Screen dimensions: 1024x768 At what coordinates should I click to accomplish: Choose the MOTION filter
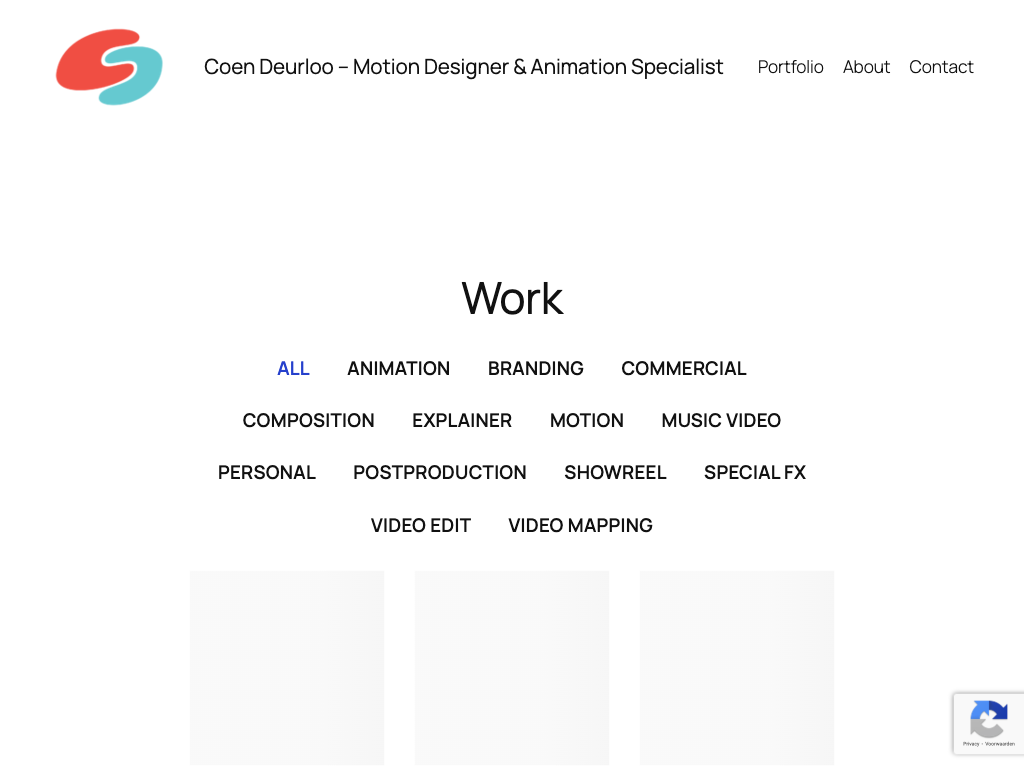click(586, 421)
